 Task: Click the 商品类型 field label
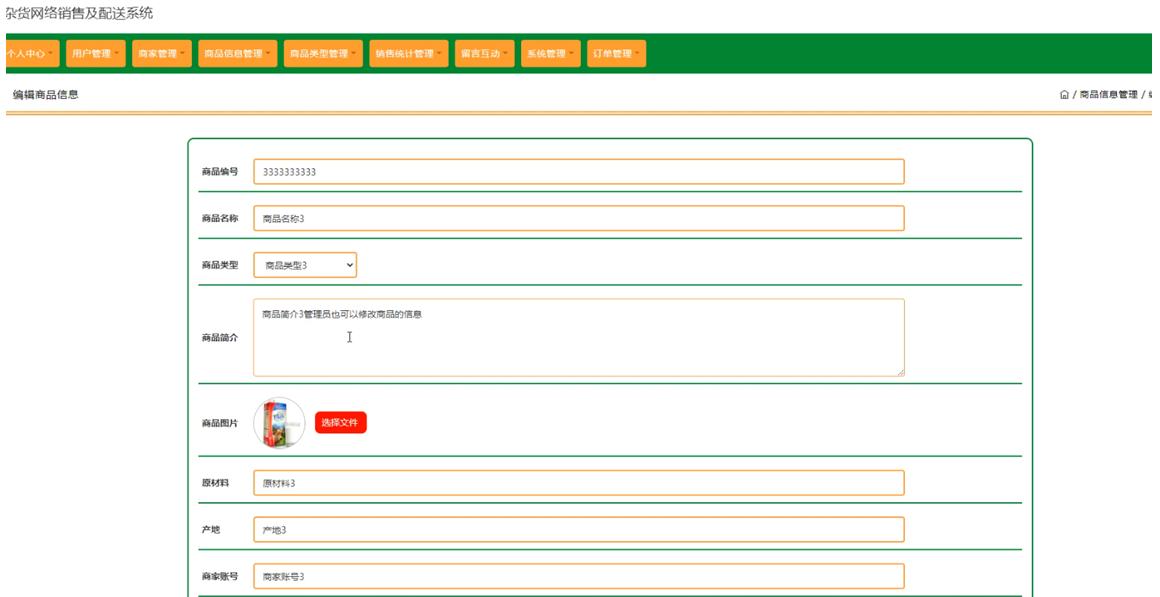pos(220,265)
